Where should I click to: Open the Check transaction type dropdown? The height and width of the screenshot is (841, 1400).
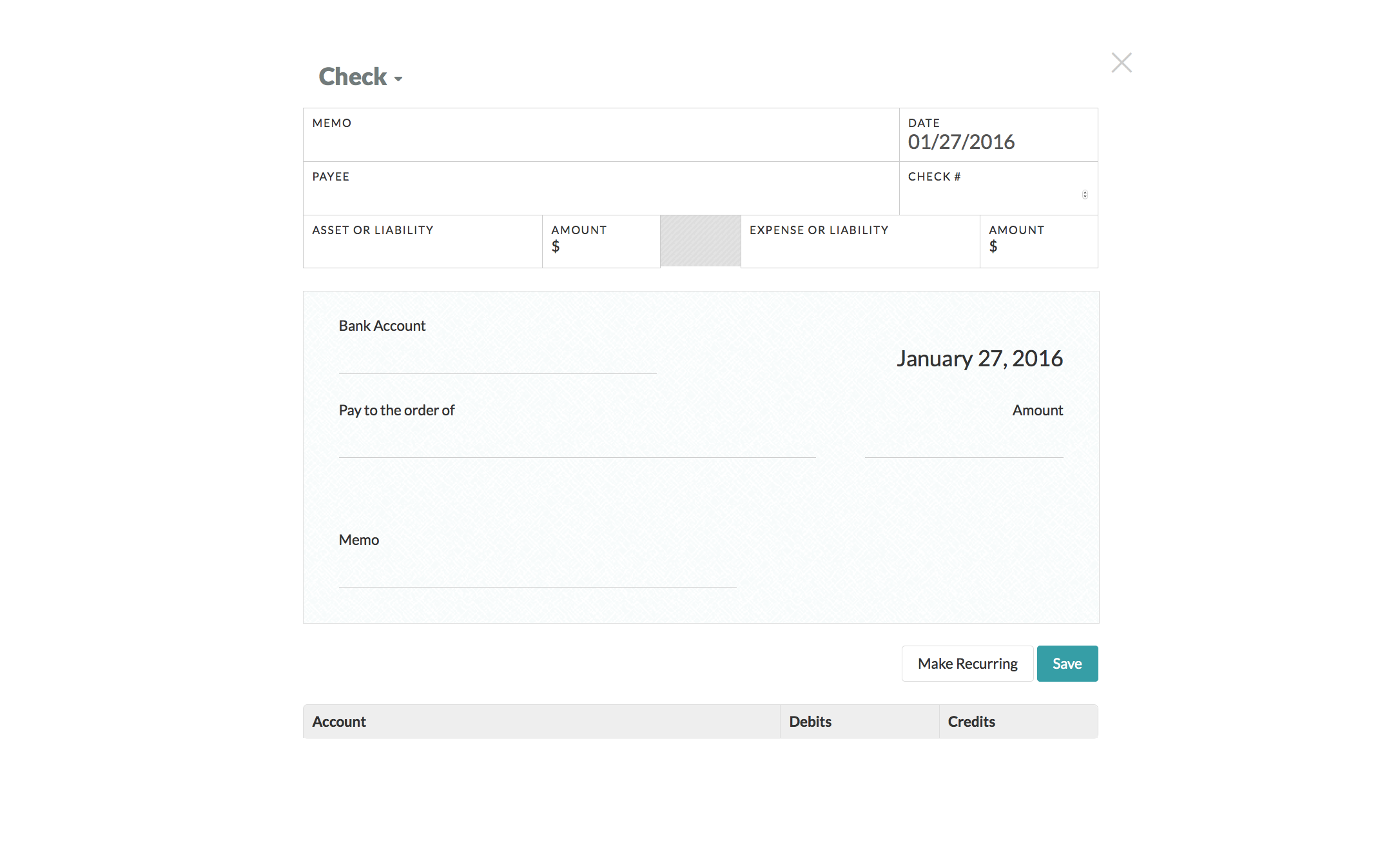[x=360, y=77]
